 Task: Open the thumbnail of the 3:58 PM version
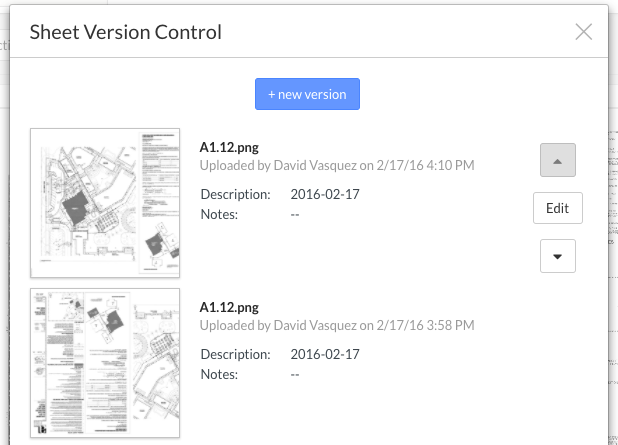pos(105,363)
